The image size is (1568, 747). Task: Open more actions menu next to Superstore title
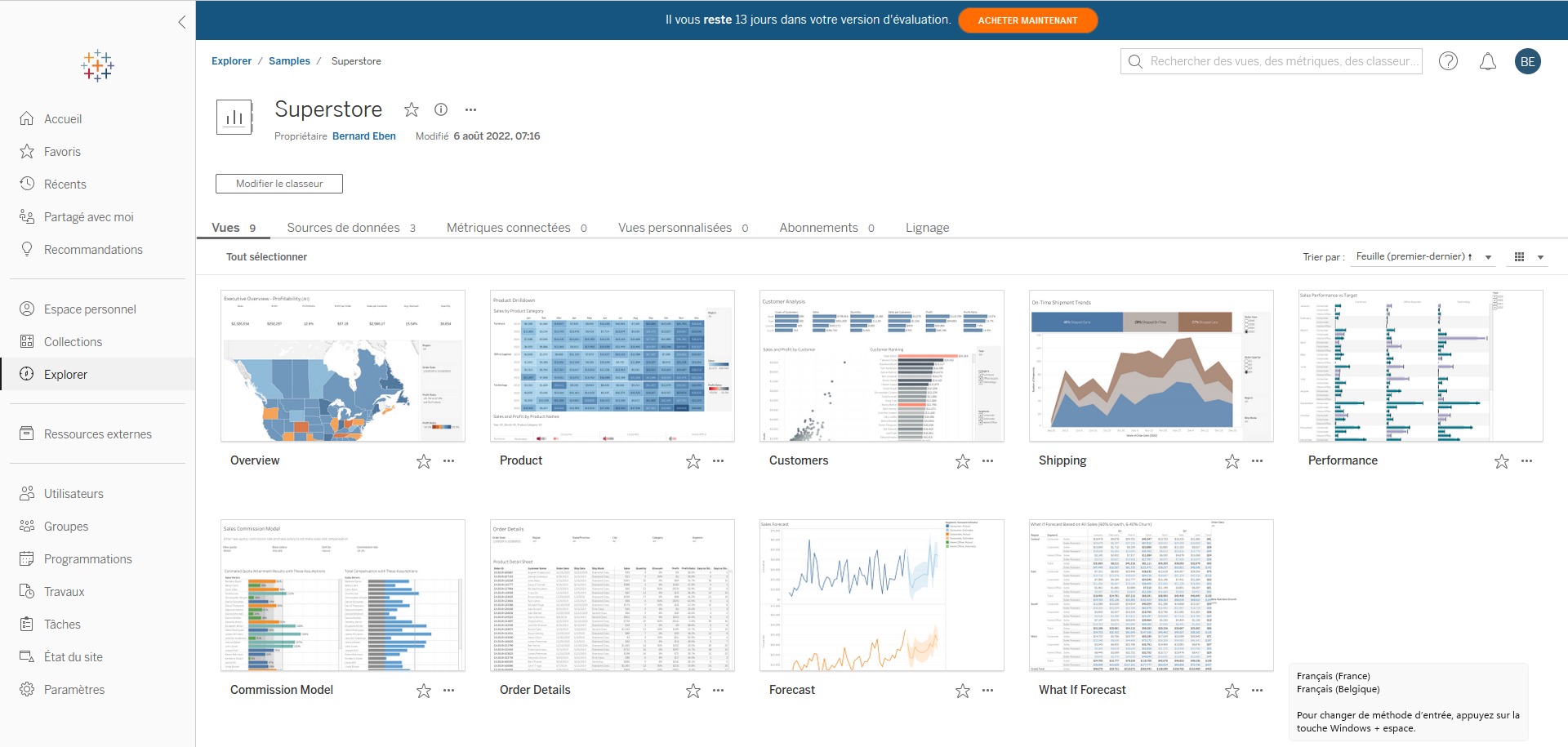[x=470, y=109]
